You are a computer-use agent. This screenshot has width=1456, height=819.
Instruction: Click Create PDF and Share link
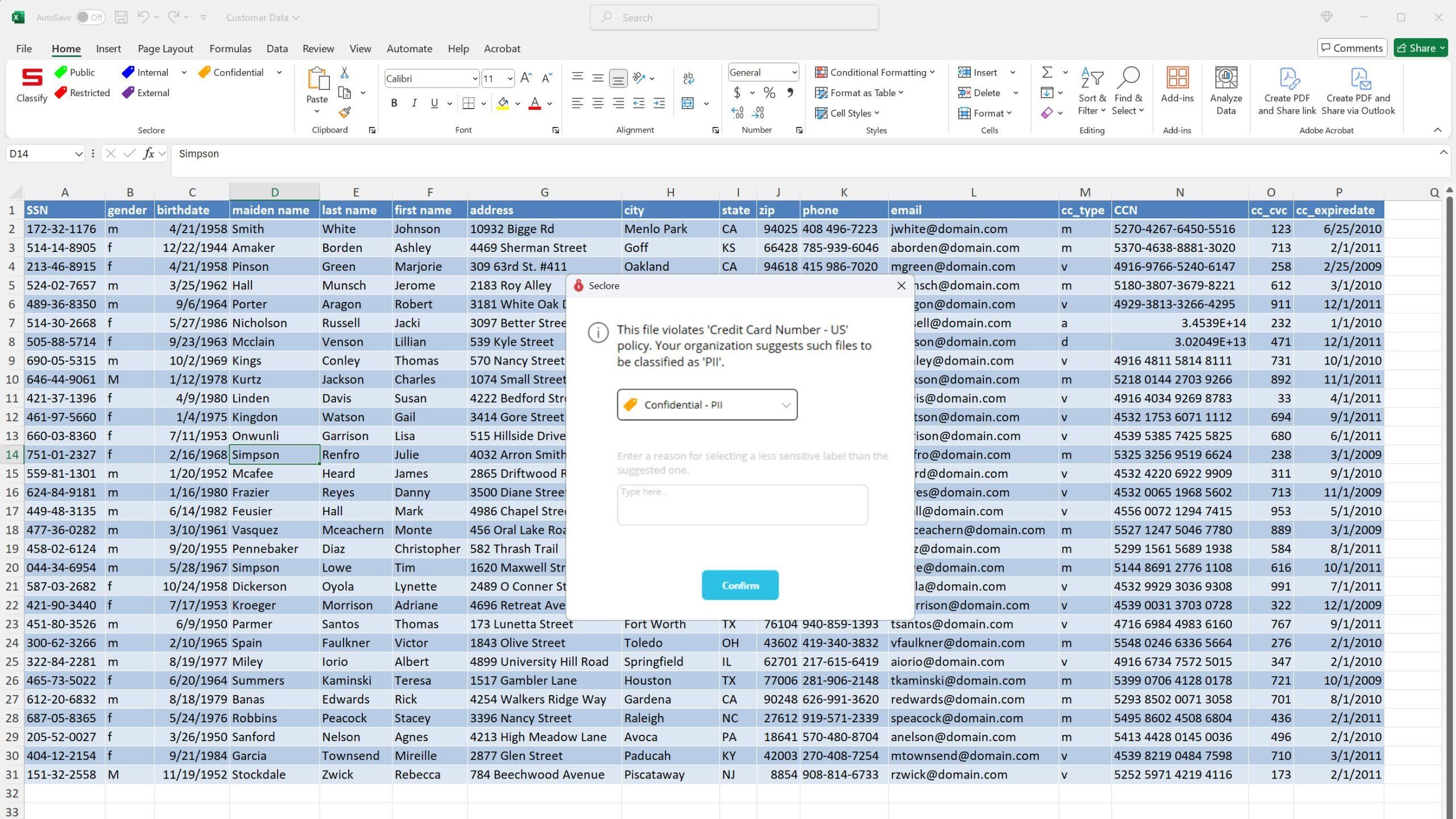(x=1287, y=91)
